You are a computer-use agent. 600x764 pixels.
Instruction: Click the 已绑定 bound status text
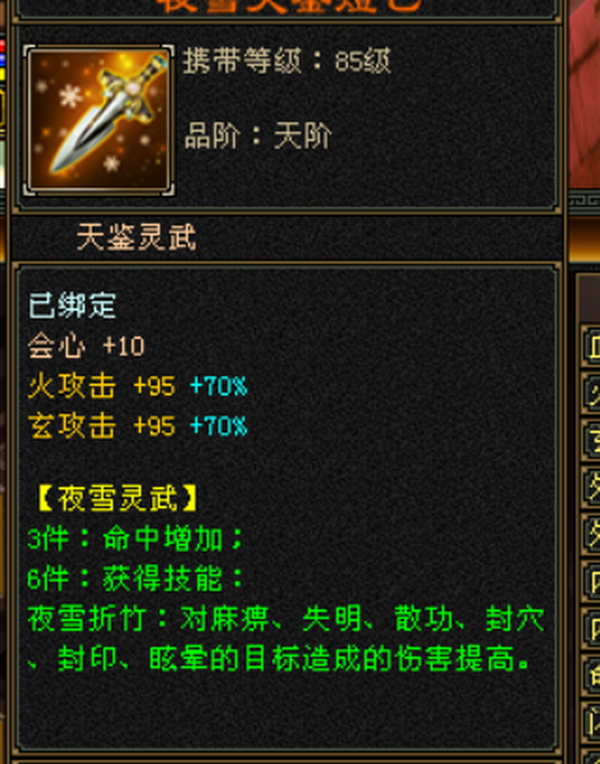72,306
